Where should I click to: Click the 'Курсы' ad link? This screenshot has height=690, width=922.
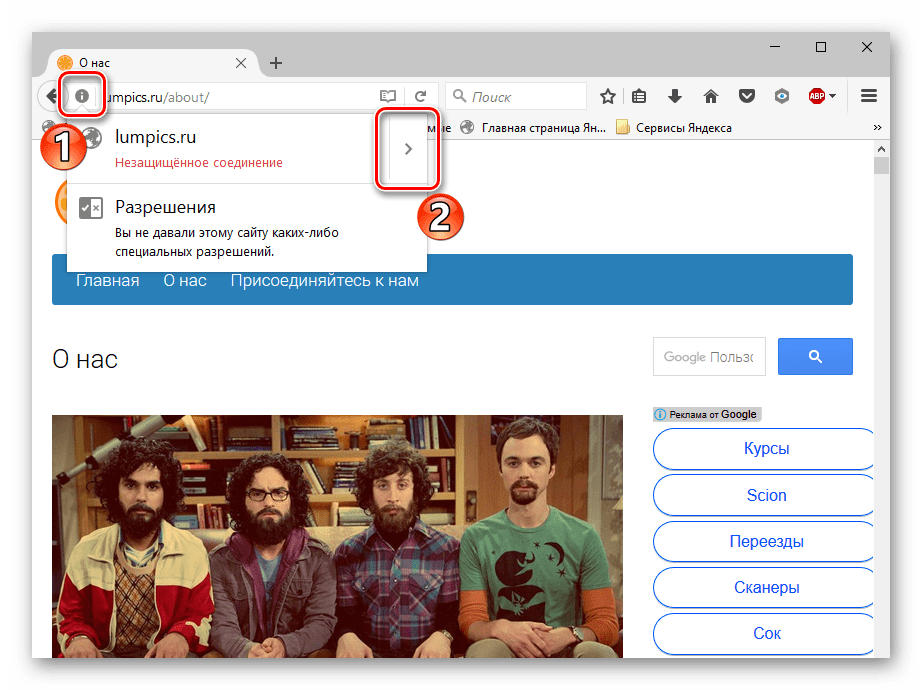tap(766, 449)
